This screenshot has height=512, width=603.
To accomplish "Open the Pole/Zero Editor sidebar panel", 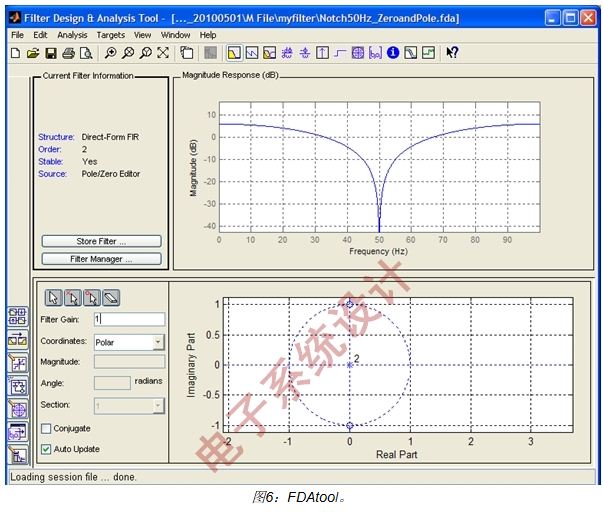I will (x=17, y=409).
